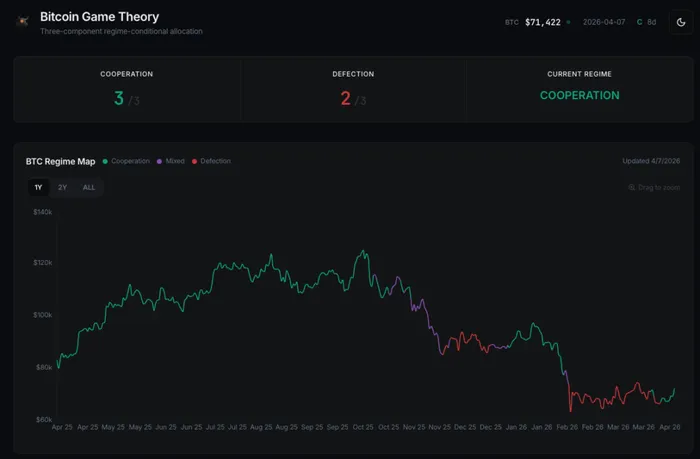Click the Defection score card

click(352, 89)
